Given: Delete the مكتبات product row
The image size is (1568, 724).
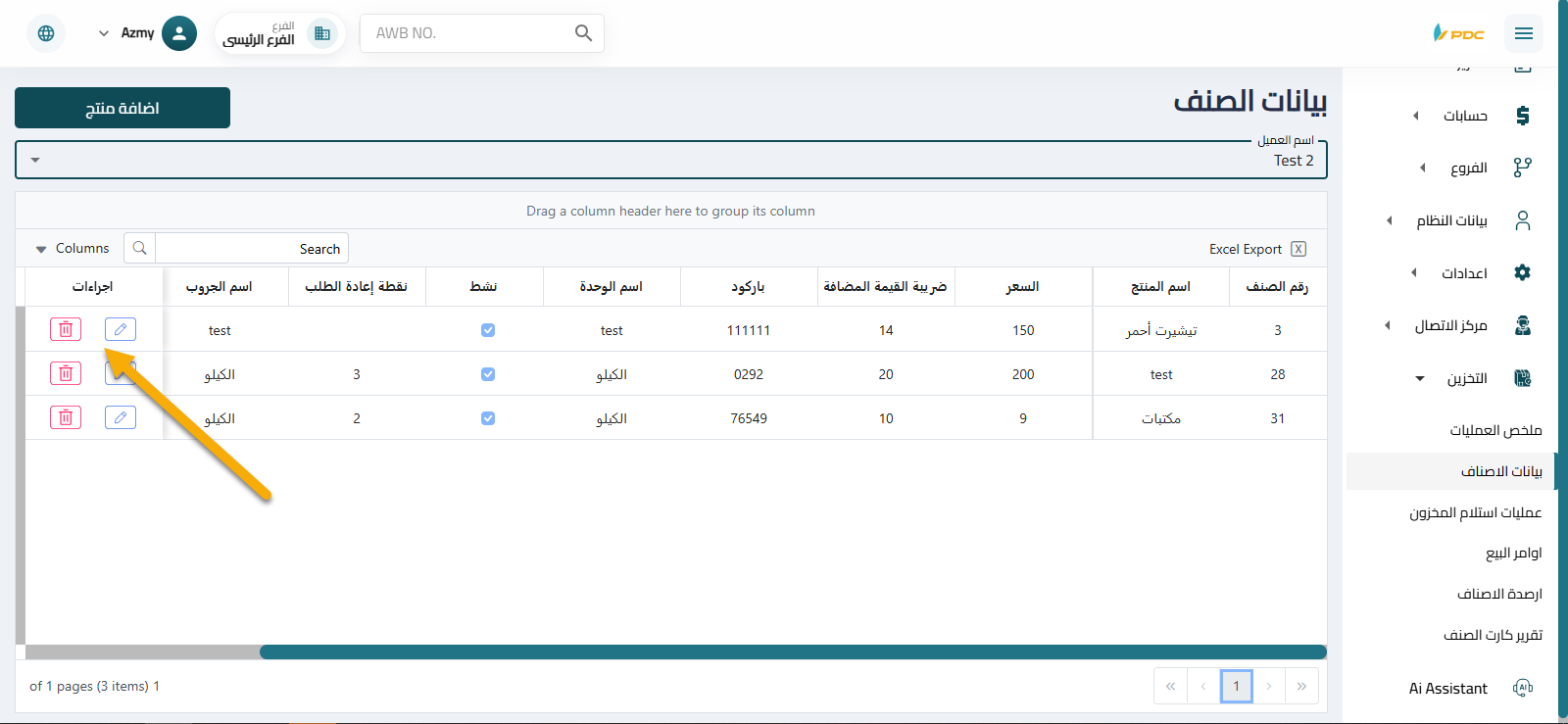Looking at the screenshot, I should pyautogui.click(x=66, y=417).
